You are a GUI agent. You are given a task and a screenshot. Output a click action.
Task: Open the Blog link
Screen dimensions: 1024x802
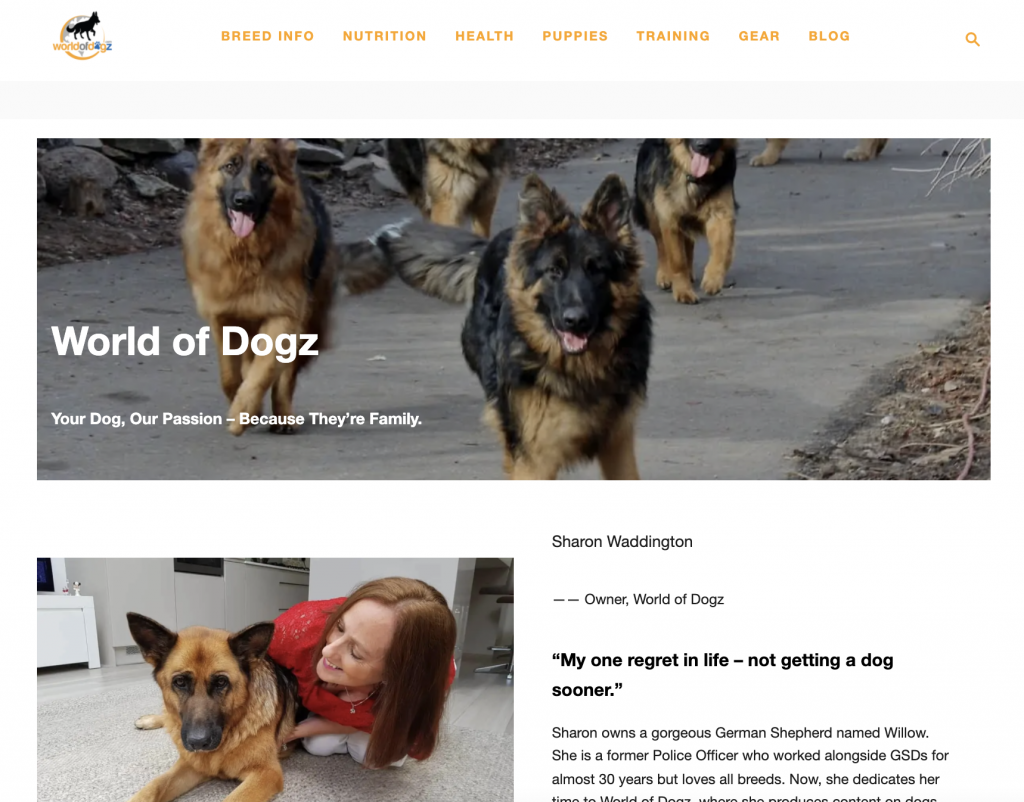829,37
